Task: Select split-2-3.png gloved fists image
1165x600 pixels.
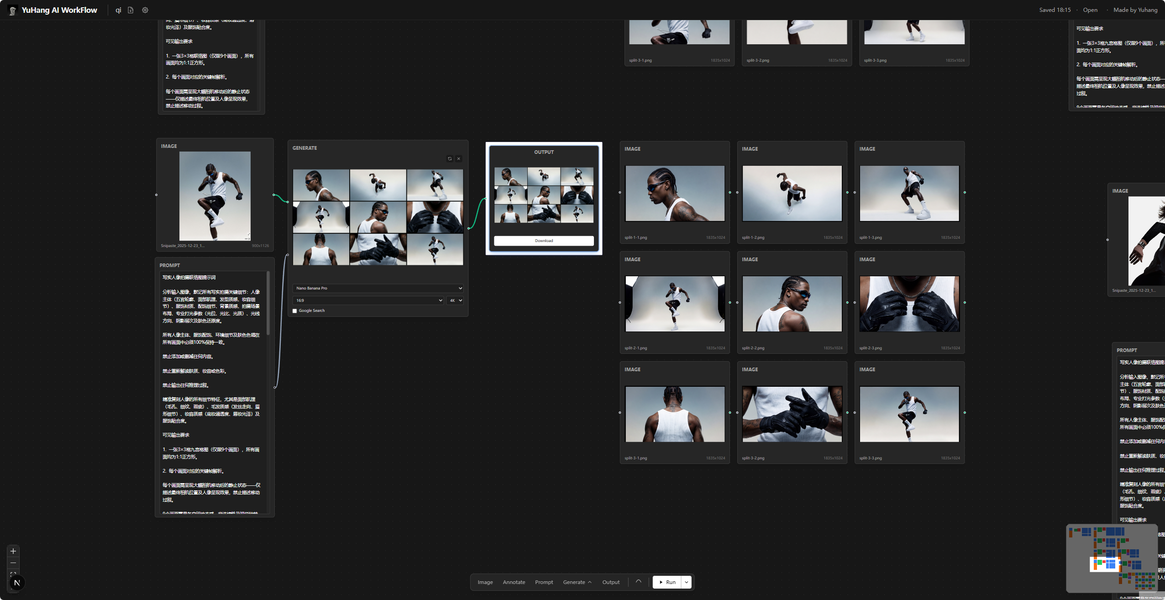Action: click(x=909, y=304)
